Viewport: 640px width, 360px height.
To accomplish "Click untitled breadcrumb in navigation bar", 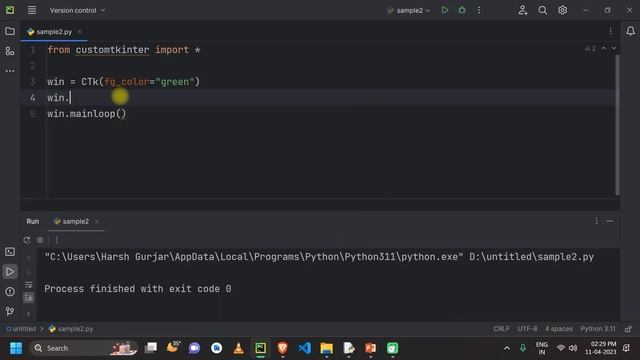I will coord(21,329).
